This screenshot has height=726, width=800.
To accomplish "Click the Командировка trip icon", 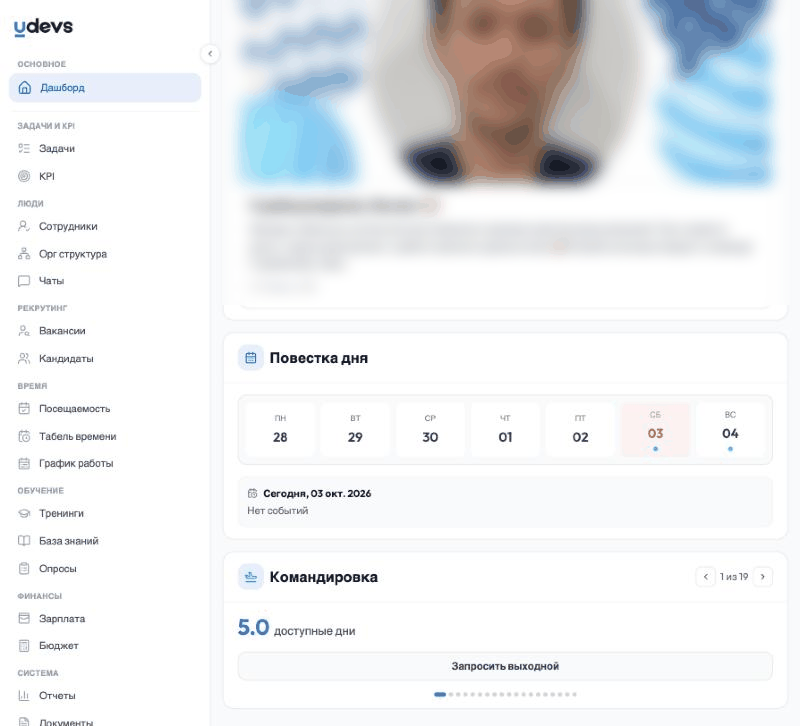I will pos(251,577).
